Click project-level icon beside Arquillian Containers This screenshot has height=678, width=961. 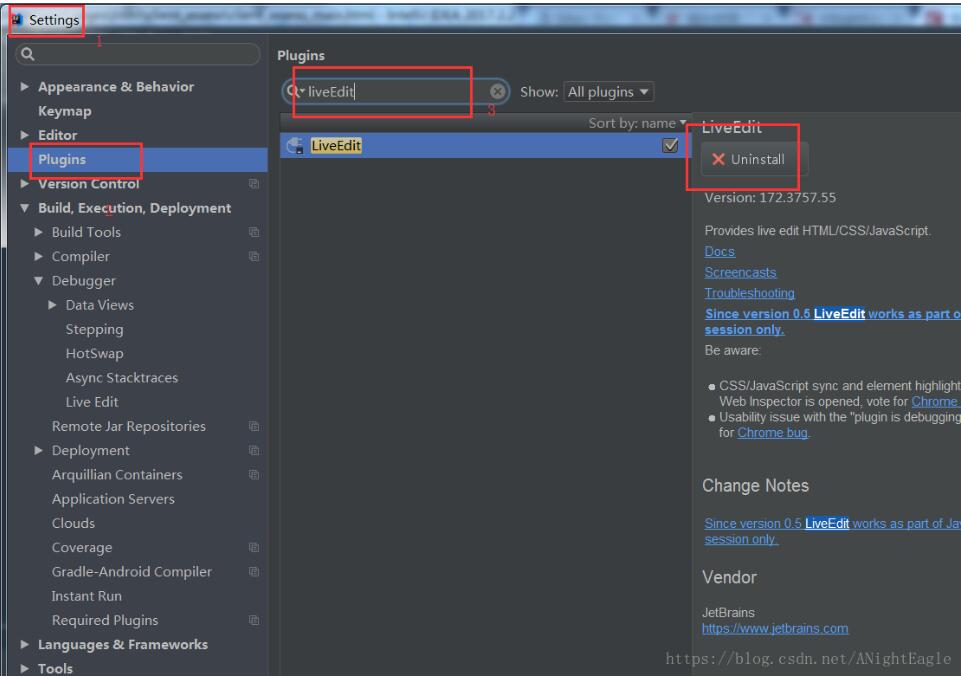coord(254,474)
